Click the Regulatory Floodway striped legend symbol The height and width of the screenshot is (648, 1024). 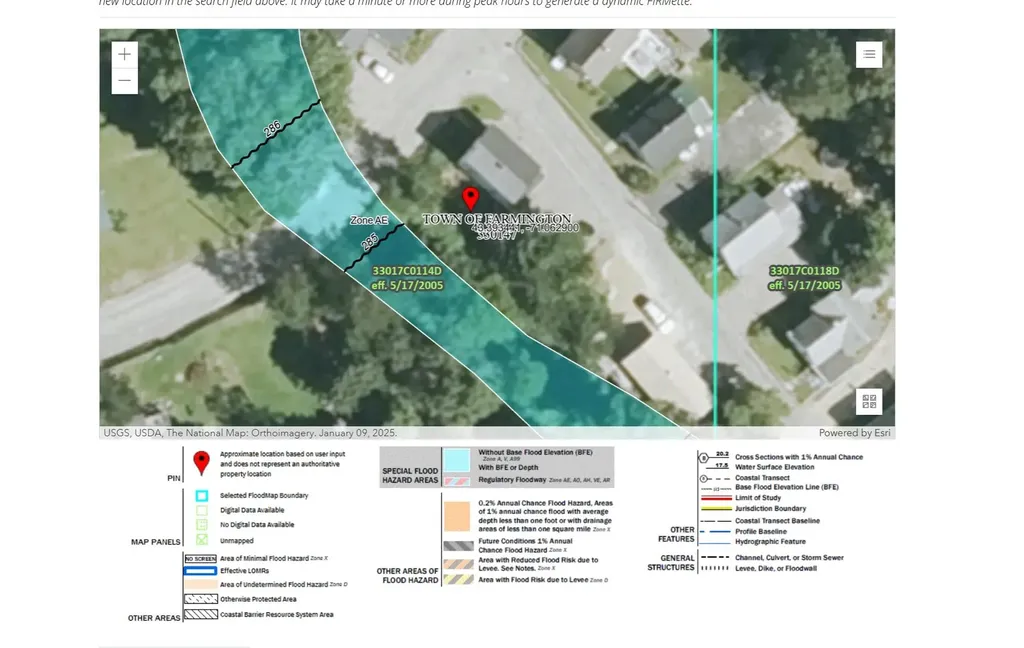pos(457,481)
